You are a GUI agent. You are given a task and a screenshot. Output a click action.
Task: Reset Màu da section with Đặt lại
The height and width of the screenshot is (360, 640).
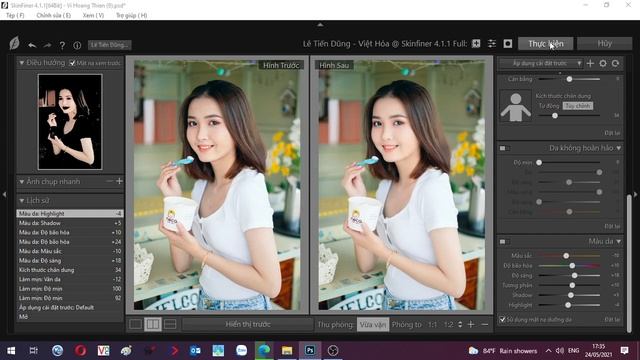point(612,319)
